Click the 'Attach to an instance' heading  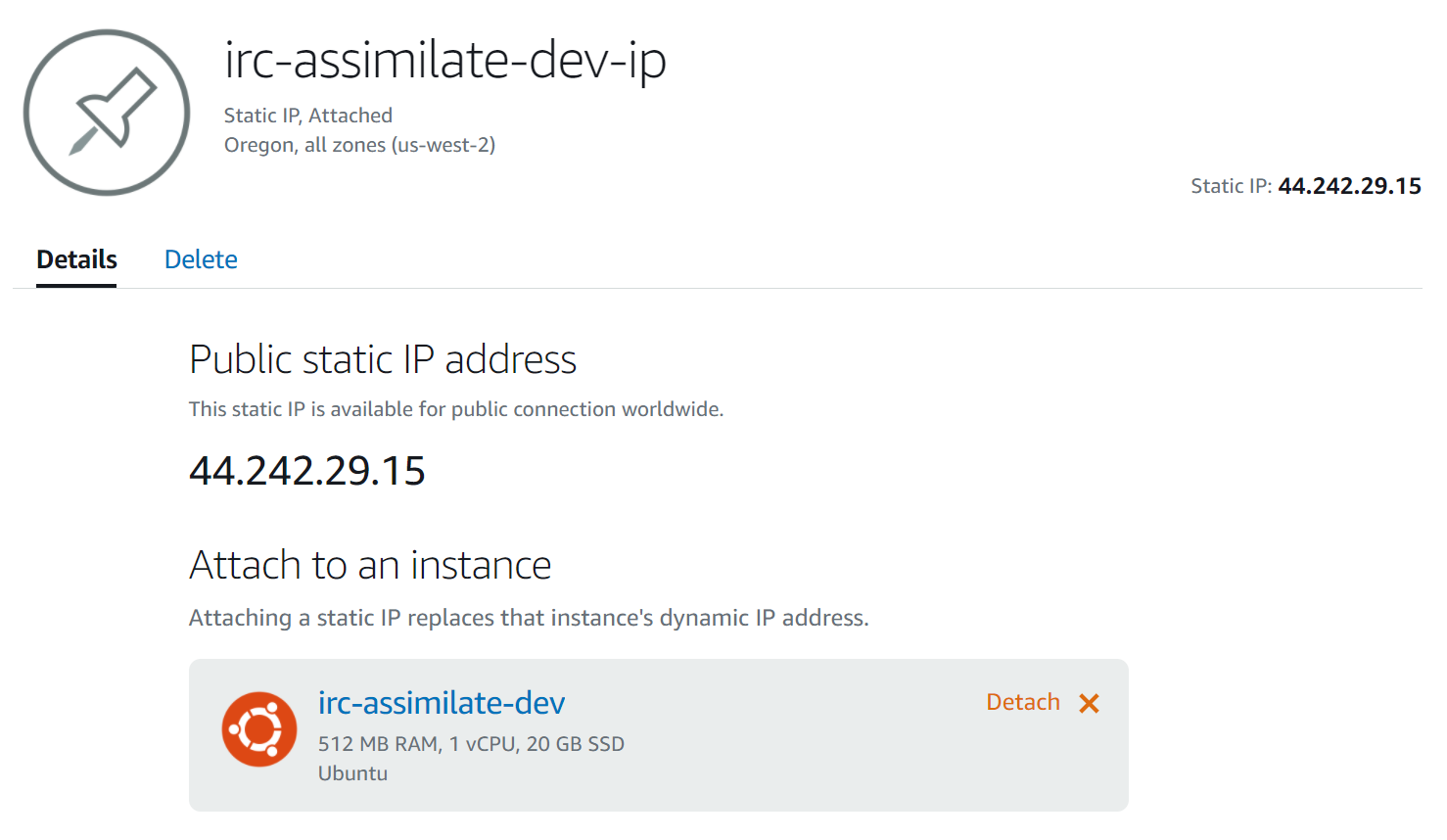click(370, 565)
